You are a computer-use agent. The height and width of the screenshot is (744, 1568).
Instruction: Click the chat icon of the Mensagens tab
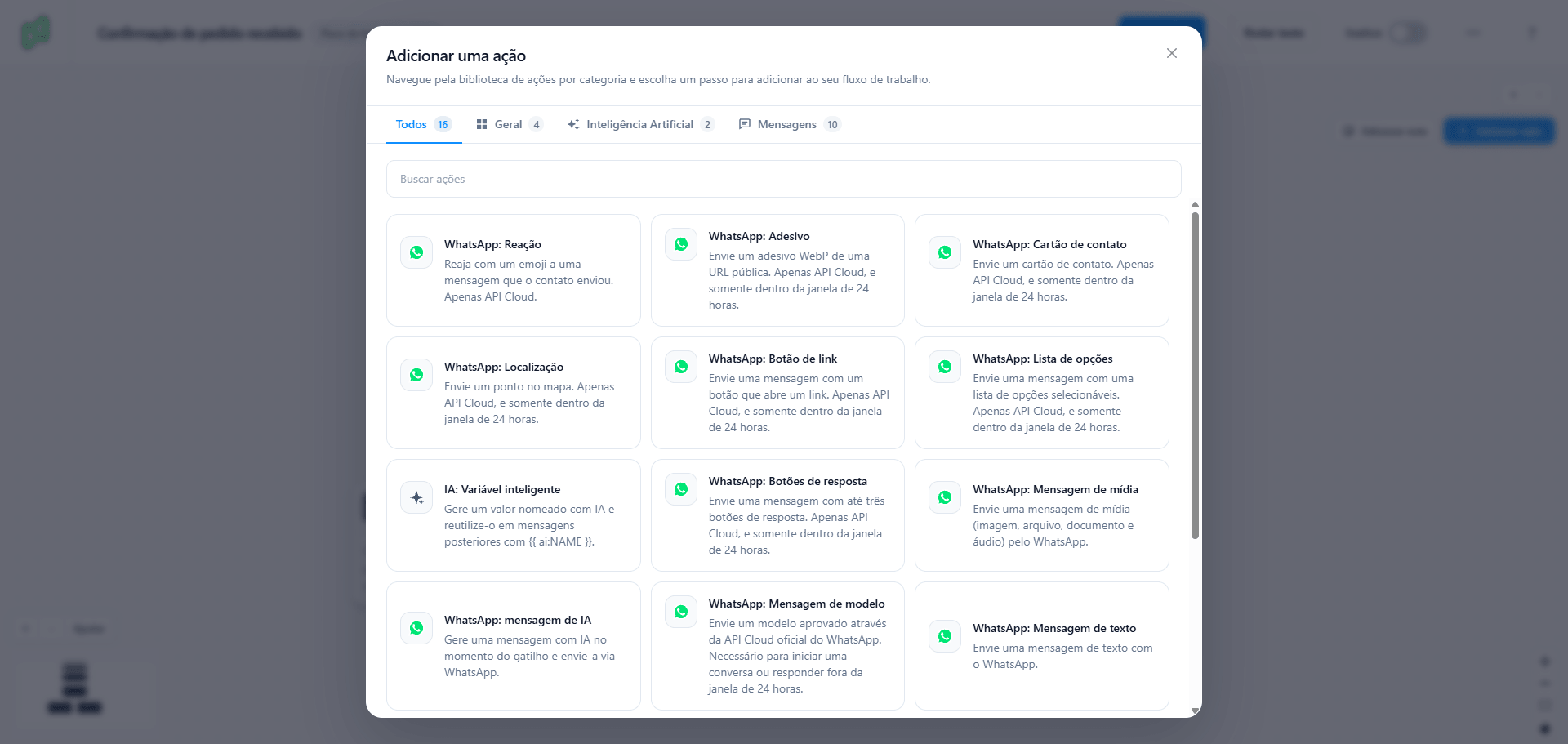pyautogui.click(x=745, y=124)
